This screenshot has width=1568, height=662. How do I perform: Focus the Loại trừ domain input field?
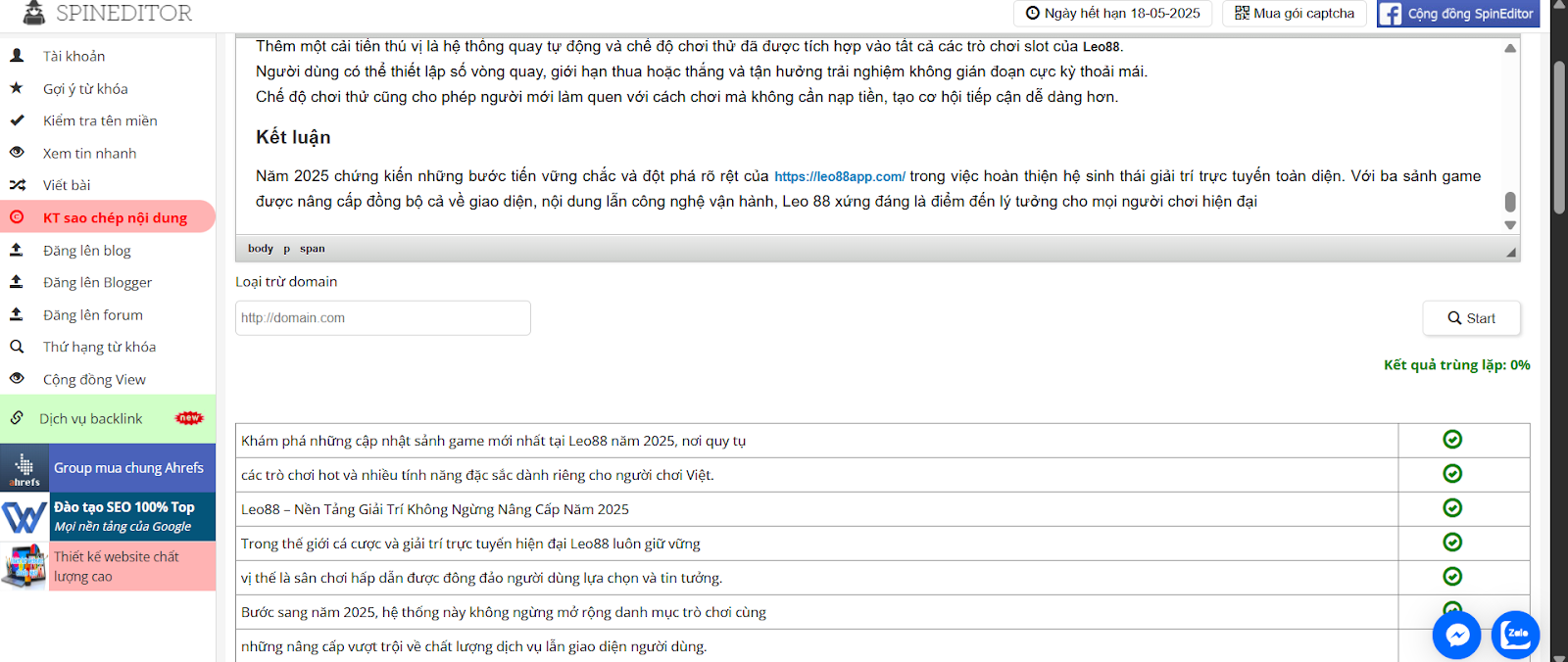pyautogui.click(x=383, y=318)
